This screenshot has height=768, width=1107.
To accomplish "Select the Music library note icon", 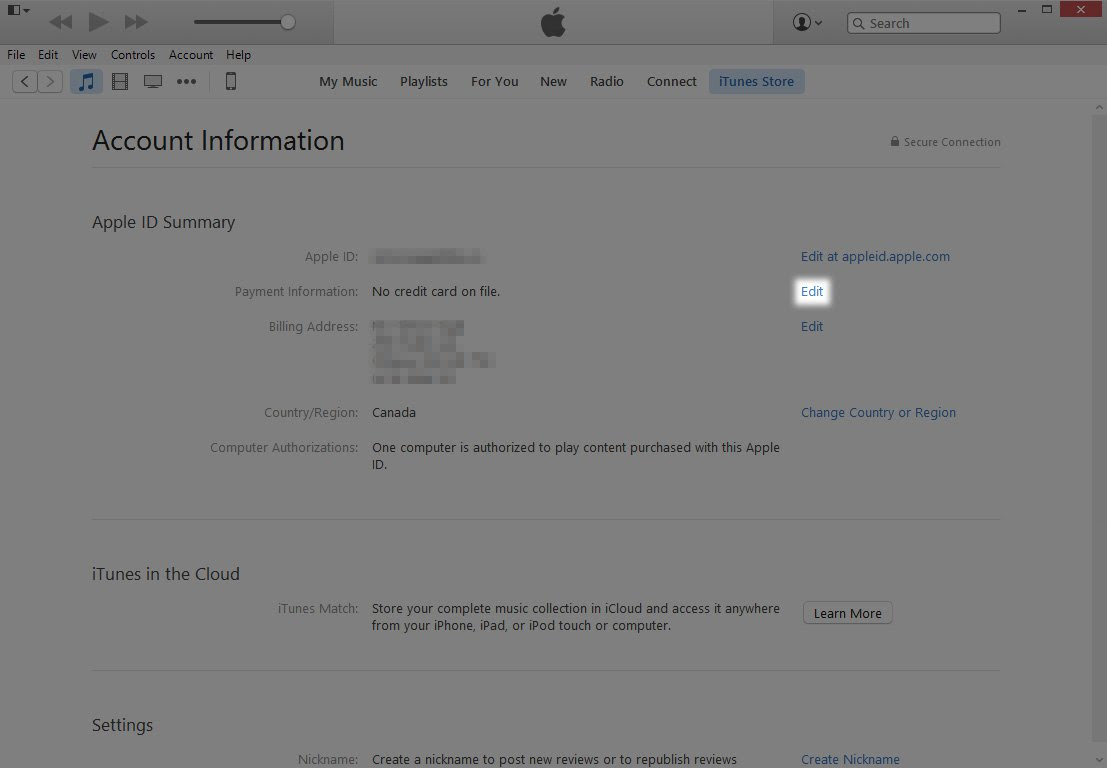I will point(86,81).
